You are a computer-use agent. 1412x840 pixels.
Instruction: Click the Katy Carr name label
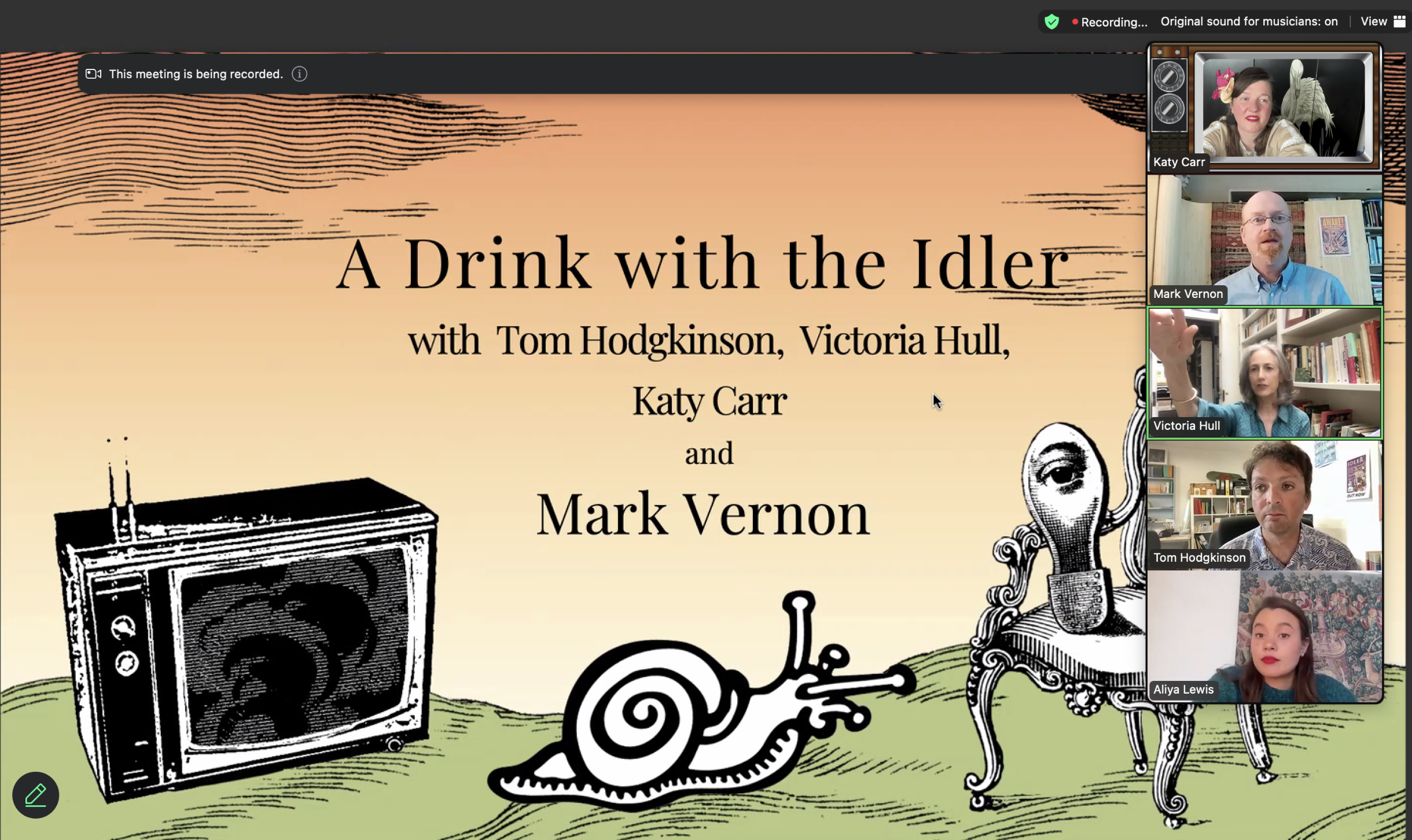point(1179,162)
